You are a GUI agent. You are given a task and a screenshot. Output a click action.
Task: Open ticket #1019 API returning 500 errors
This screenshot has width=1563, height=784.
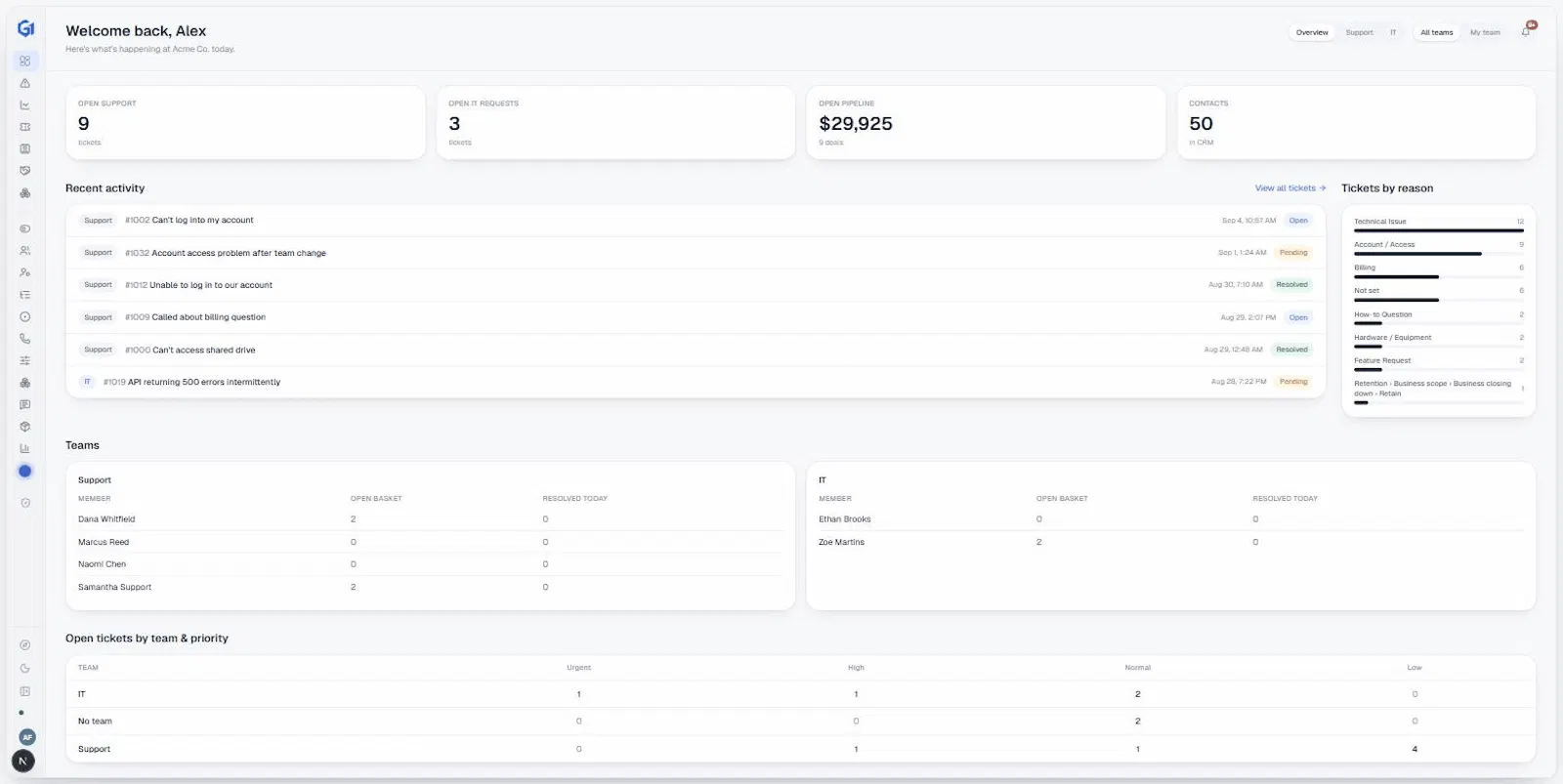[696, 382]
